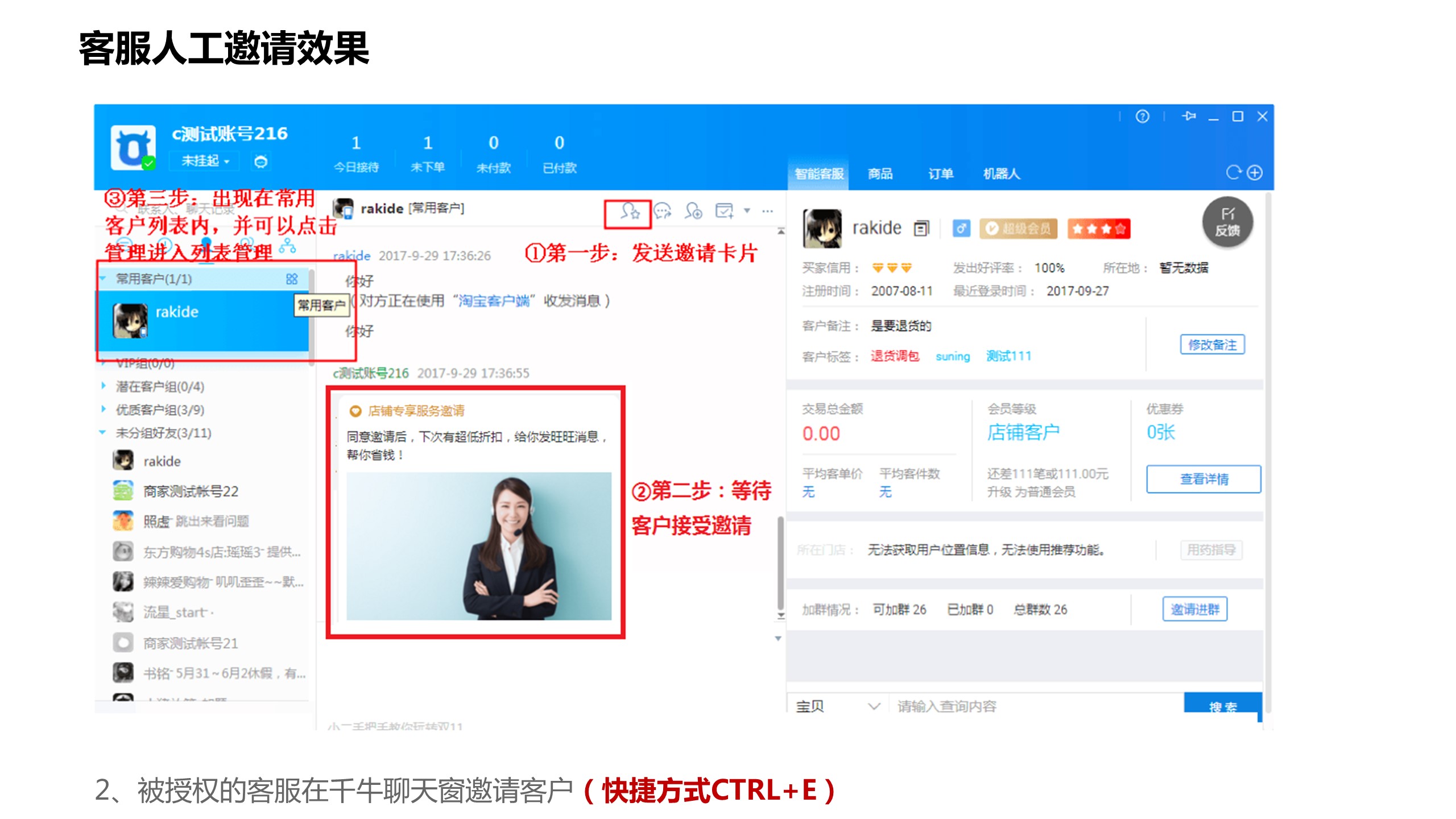
Task: Click the 淘宝客户端 link in chat
Action: tap(494, 301)
